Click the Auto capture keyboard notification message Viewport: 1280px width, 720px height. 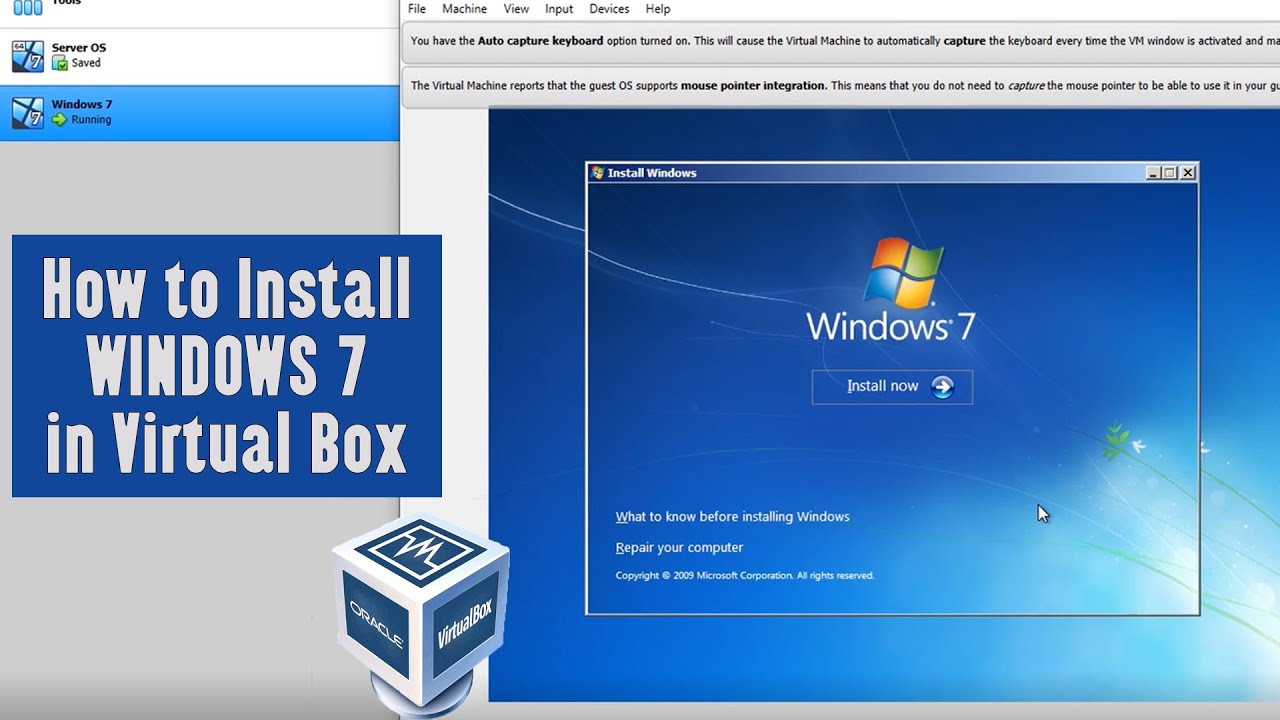click(x=841, y=41)
